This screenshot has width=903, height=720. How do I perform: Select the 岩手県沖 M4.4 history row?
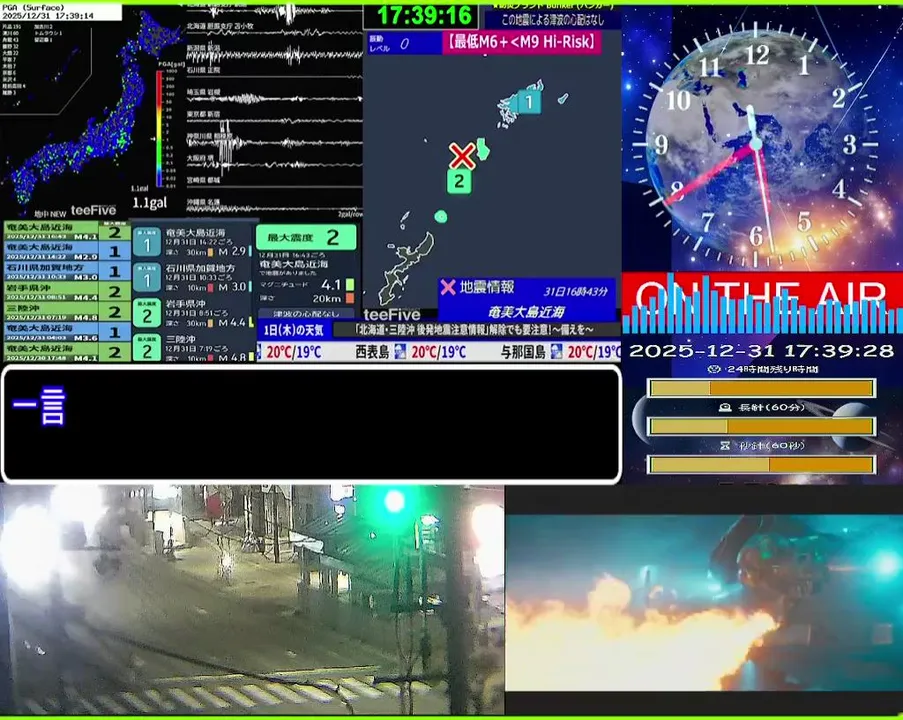point(67,291)
